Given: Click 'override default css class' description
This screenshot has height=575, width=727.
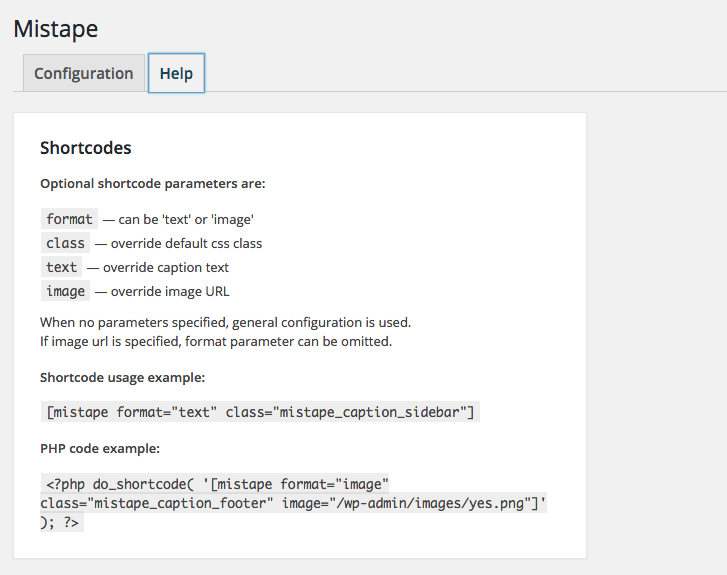Looking at the screenshot, I should (186, 243).
